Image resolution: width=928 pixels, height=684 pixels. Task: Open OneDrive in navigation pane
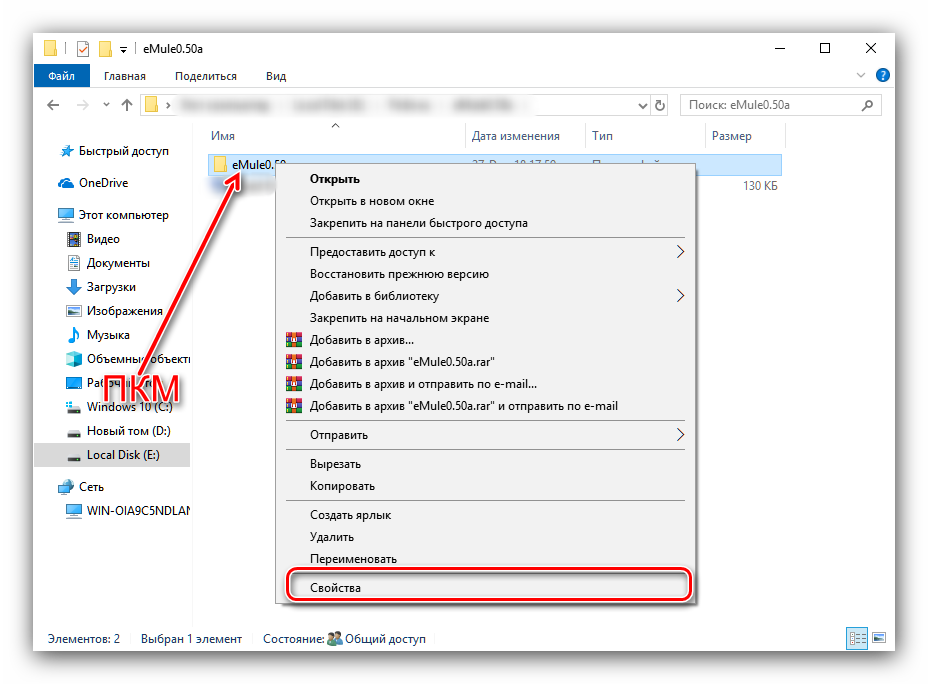103,183
